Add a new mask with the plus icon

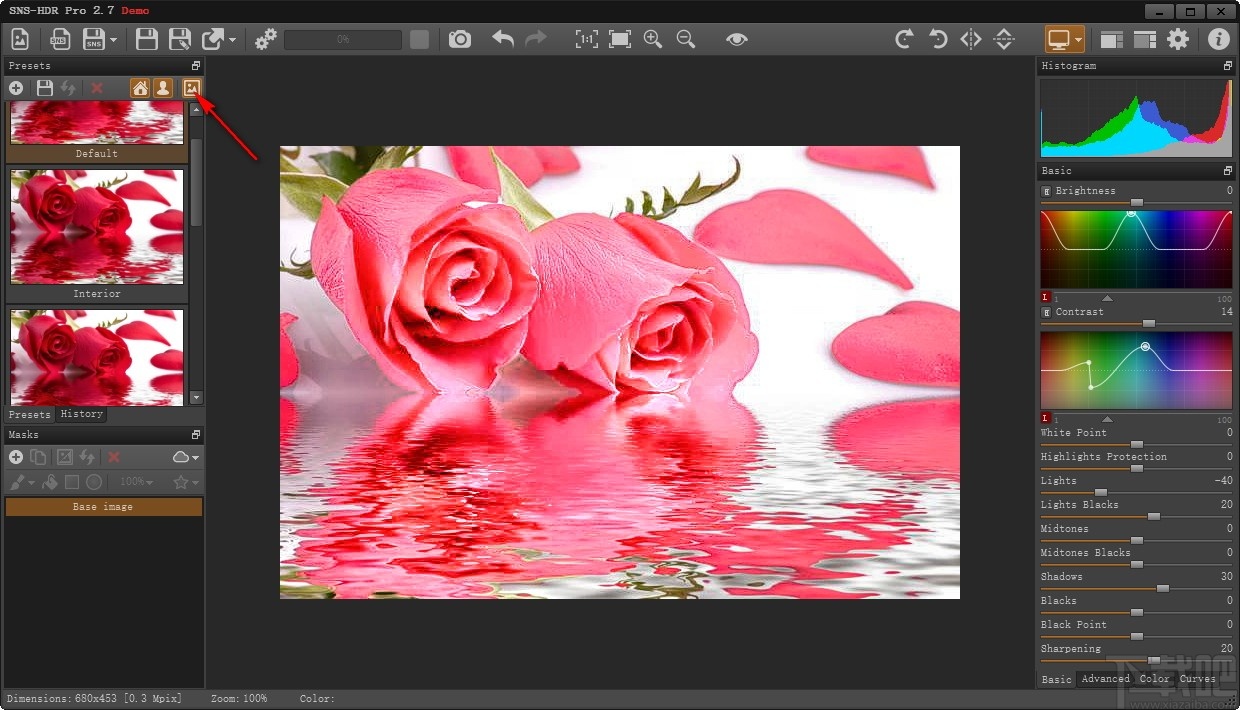coord(15,457)
